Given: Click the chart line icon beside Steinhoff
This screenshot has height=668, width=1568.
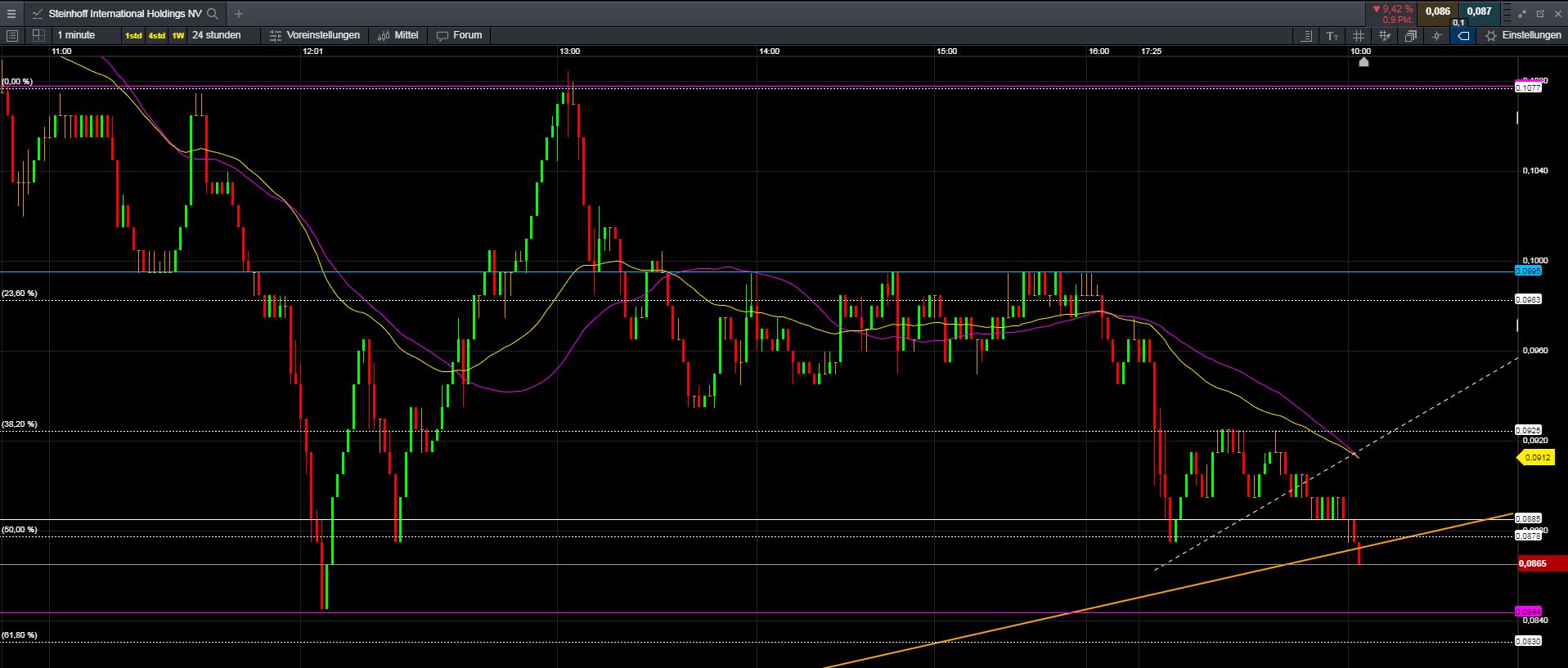Looking at the screenshot, I should [x=38, y=14].
